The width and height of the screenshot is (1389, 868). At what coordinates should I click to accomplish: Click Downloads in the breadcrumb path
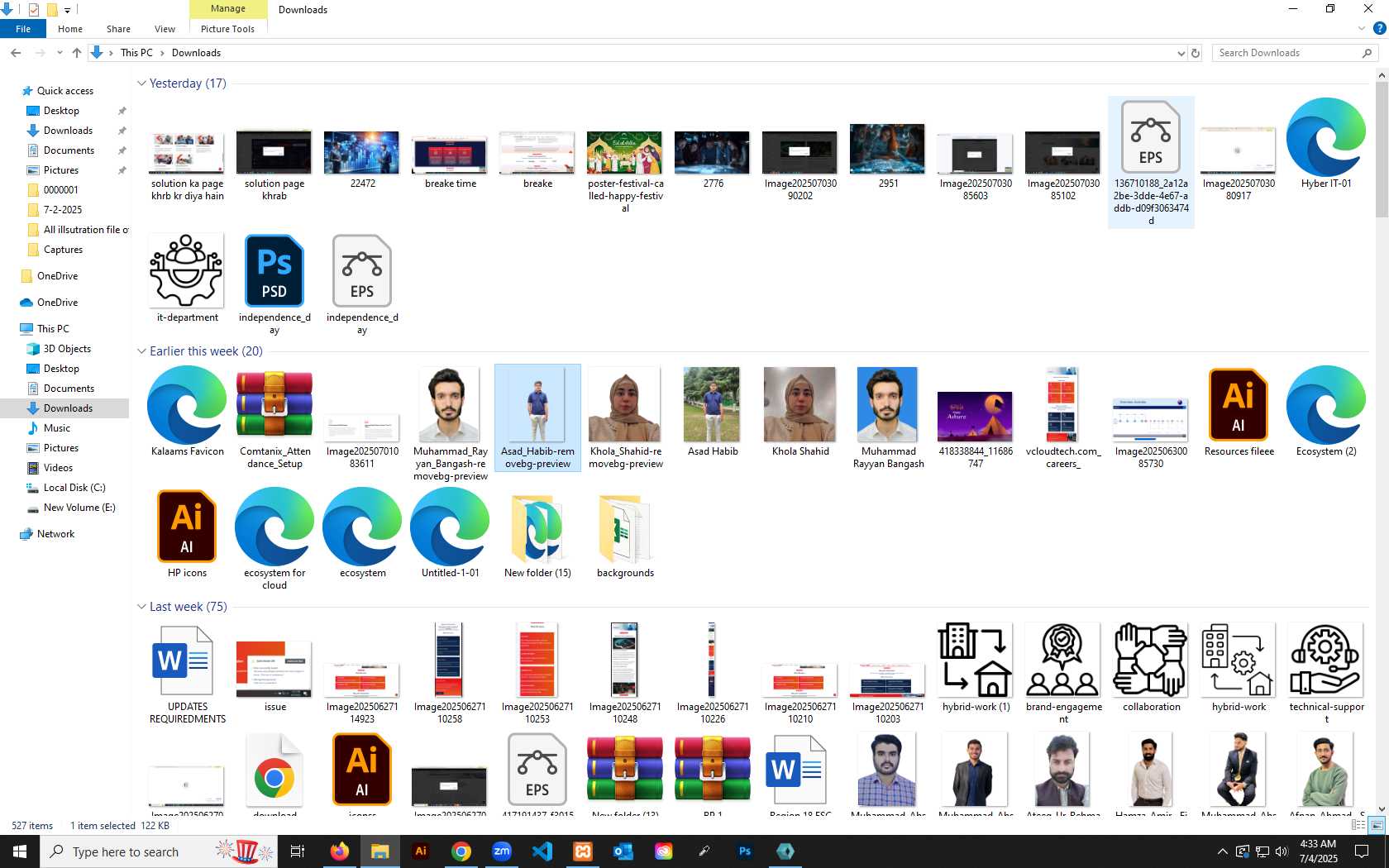pos(196,53)
